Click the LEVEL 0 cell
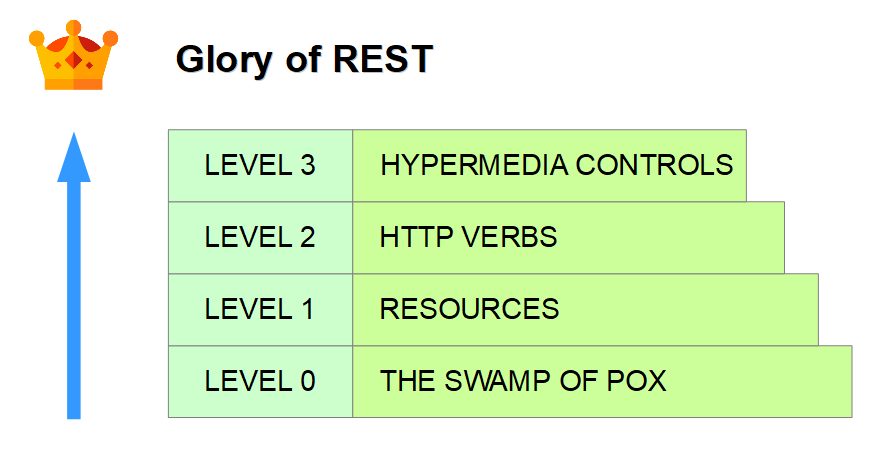 click(260, 381)
